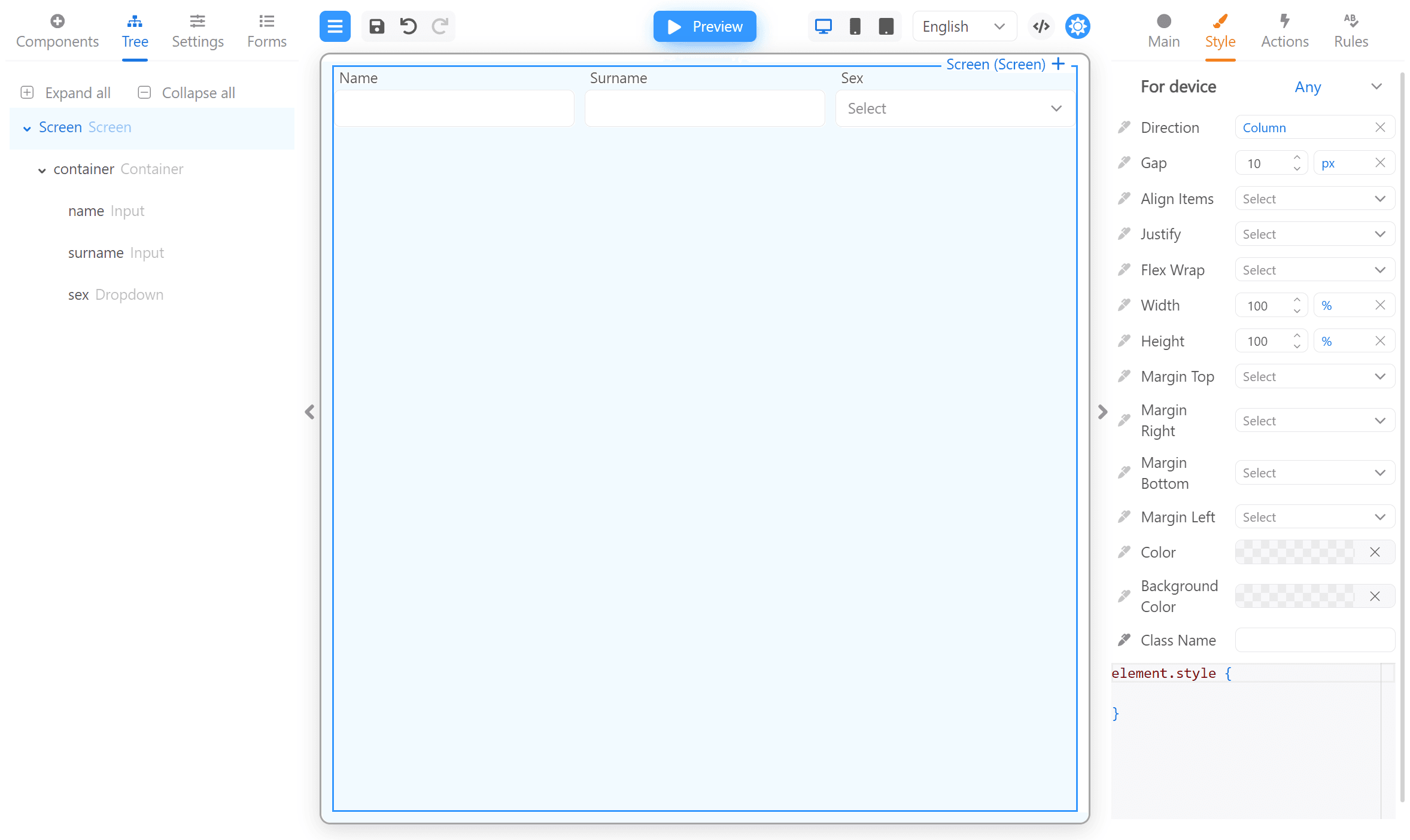The width and height of the screenshot is (1410, 840).
Task: Open the English language selector
Action: pos(964,26)
